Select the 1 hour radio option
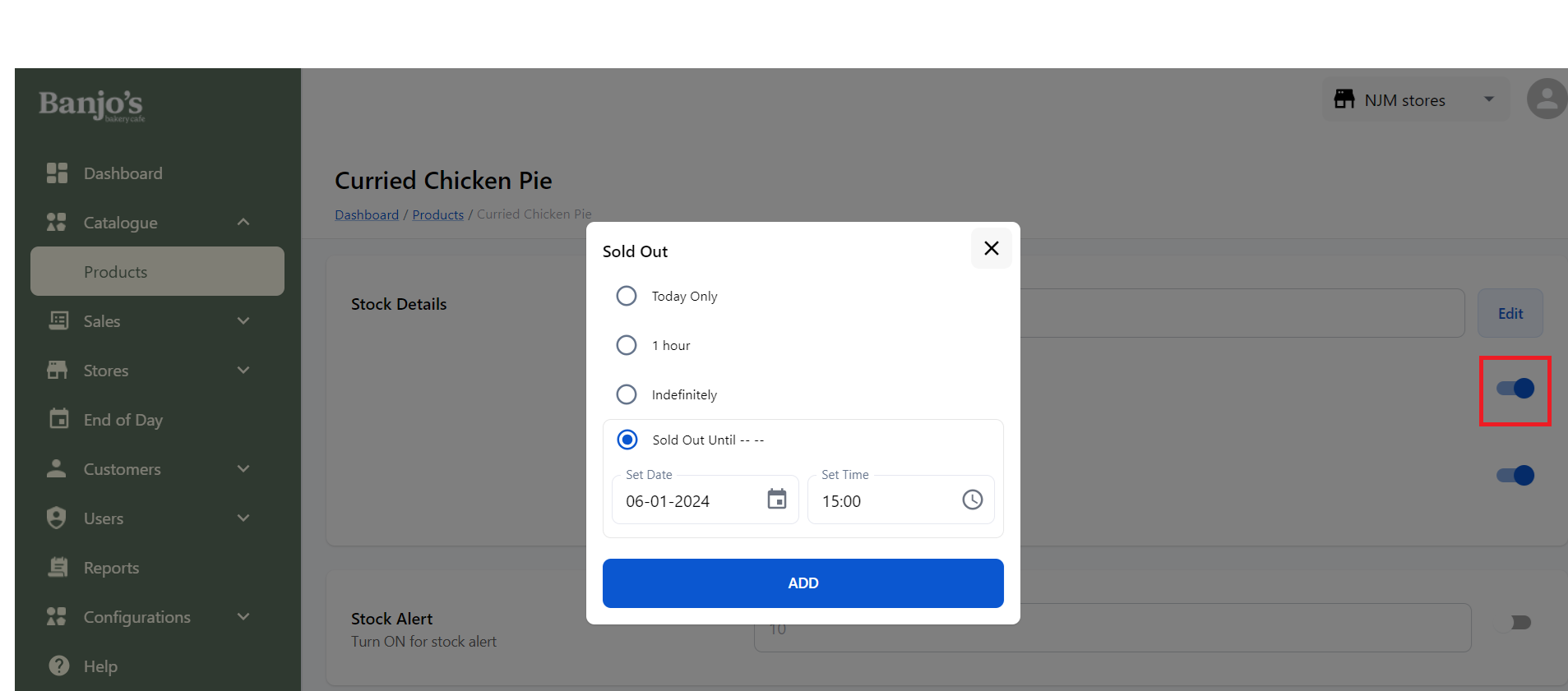Screen dimensions: 1568x691 coord(627,345)
